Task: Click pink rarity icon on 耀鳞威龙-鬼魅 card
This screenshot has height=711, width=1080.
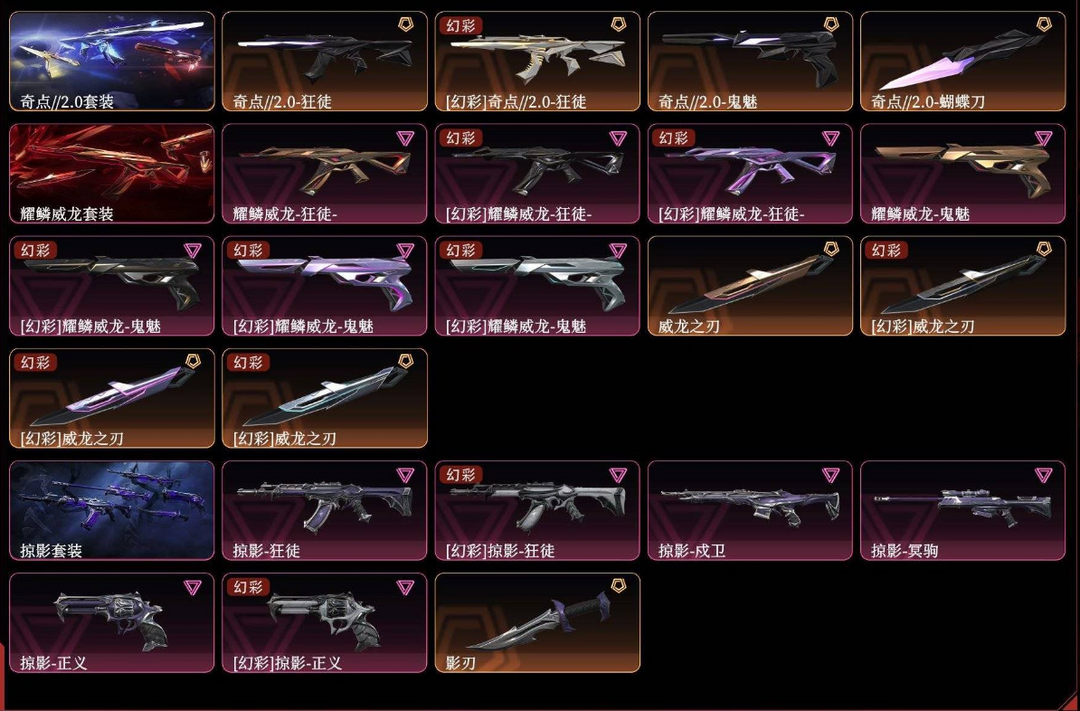Action: [1043, 138]
